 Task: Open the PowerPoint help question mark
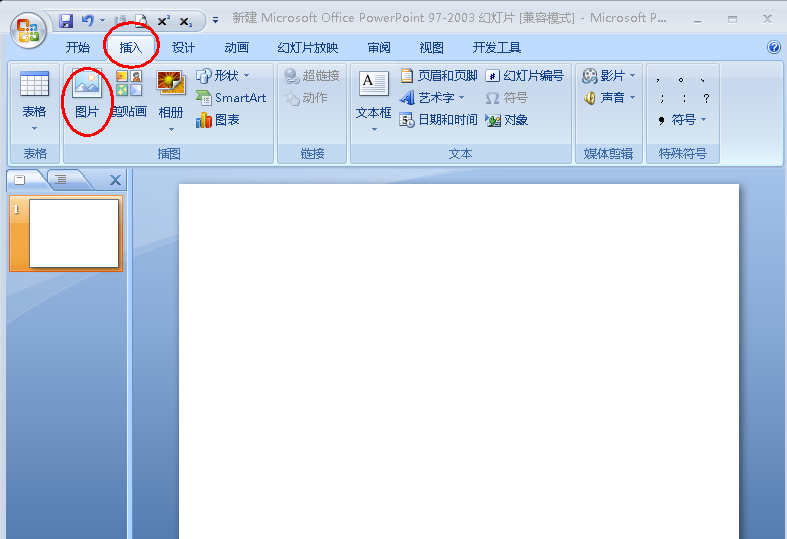774,48
